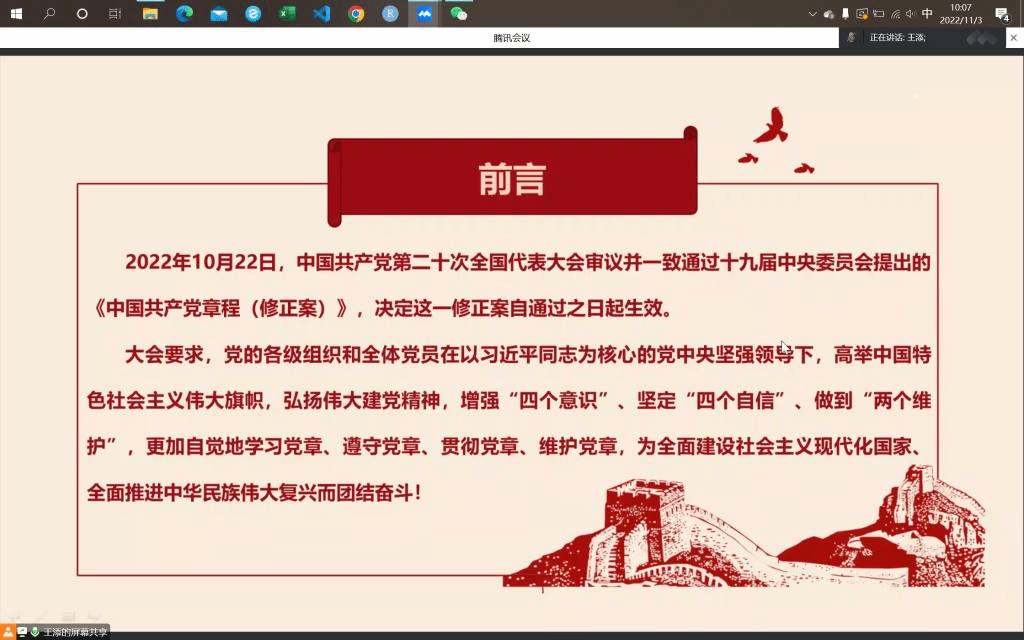This screenshot has width=1024, height=640.
Task: Click the speaking status bar for 王添
Action: click(897, 37)
